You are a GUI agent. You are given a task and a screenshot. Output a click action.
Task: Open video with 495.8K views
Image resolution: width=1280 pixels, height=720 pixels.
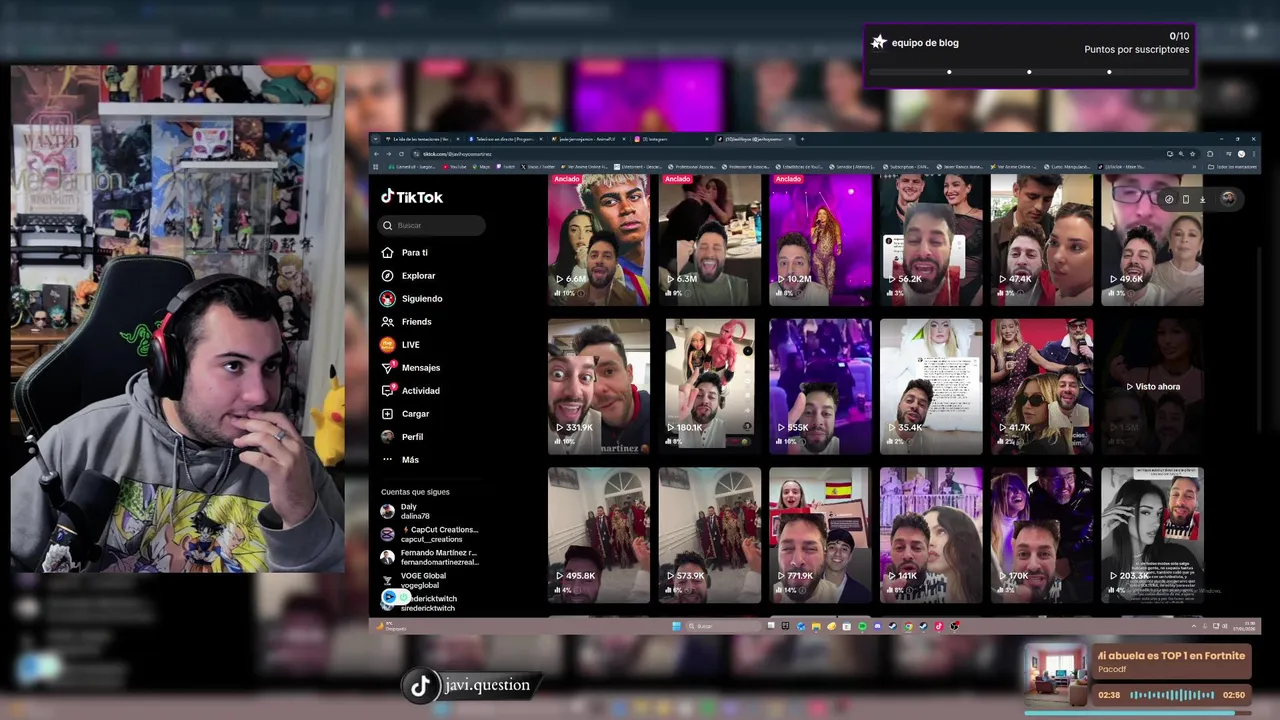pos(599,535)
